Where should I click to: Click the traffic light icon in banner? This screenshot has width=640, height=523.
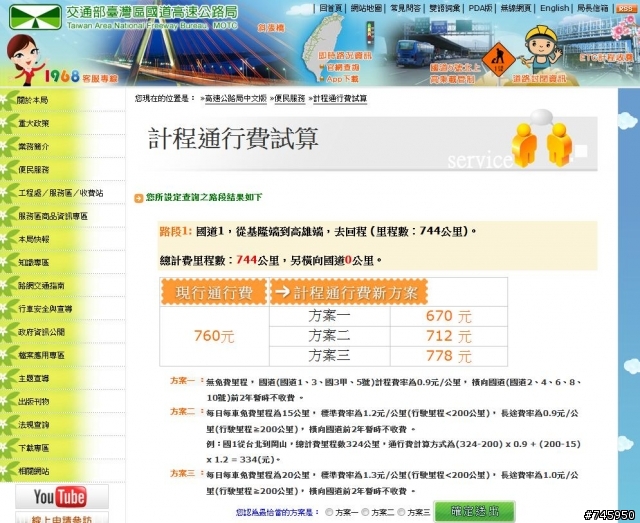[370, 33]
